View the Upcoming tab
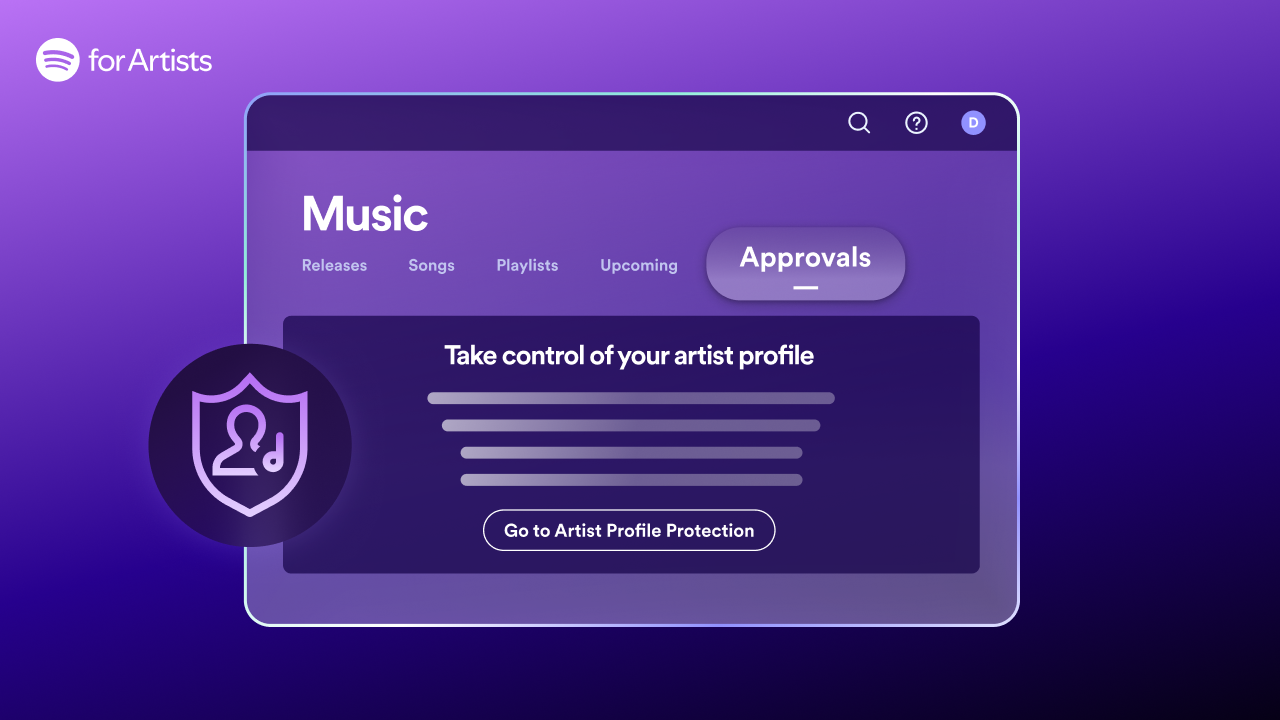This screenshot has width=1280, height=720. click(x=638, y=265)
